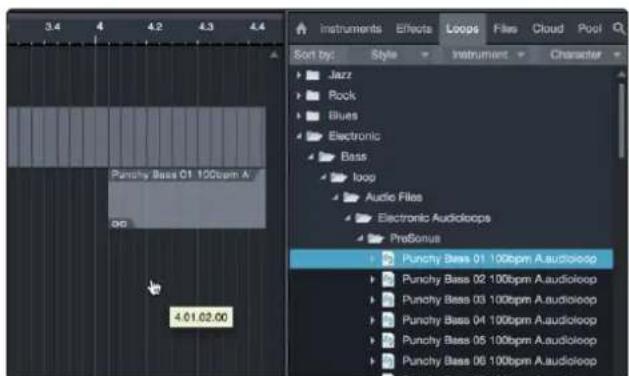Select Punchy Bass 02 100bpm A.audioloop
629x376 pixels.
click(x=499, y=279)
